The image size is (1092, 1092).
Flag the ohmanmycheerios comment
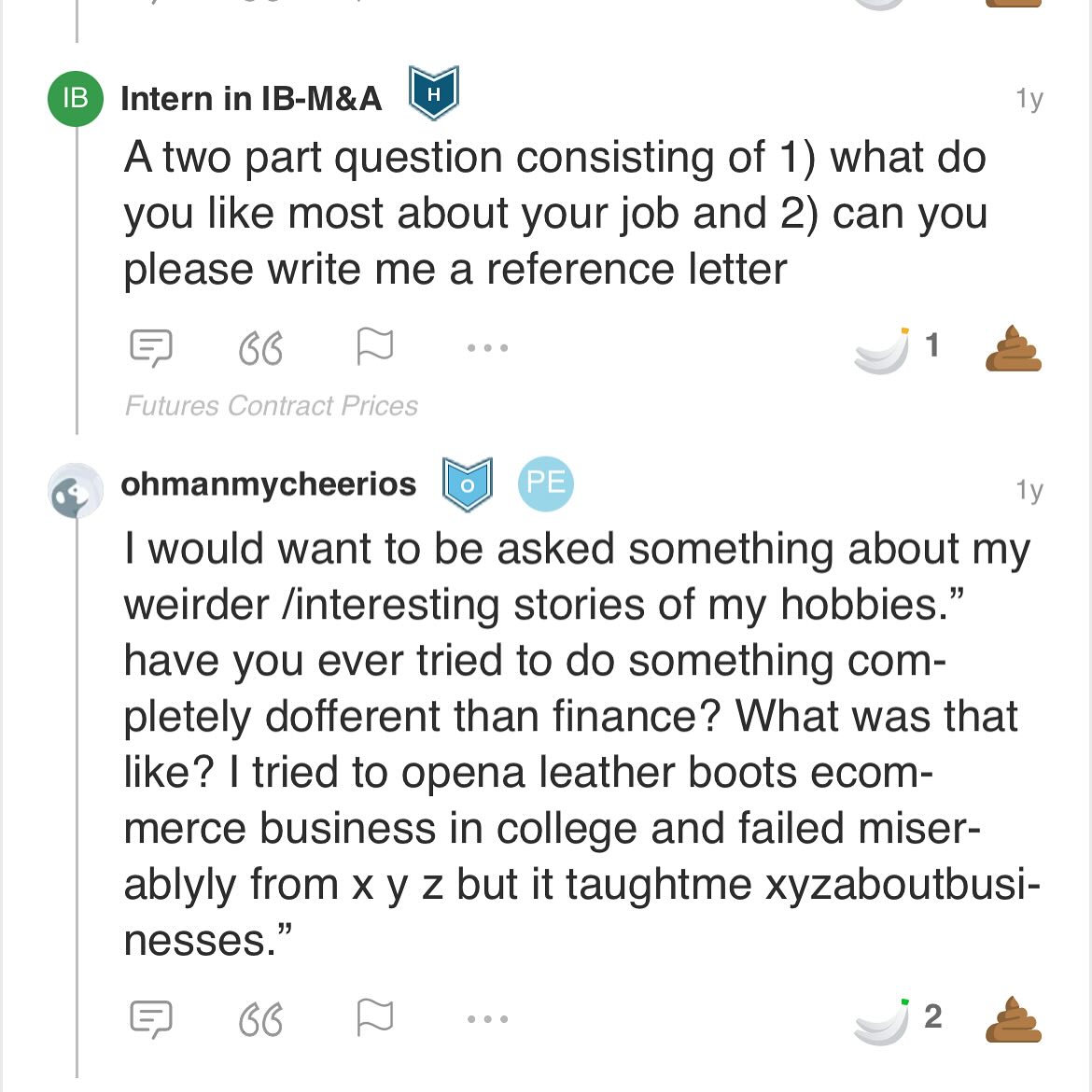tap(374, 1017)
